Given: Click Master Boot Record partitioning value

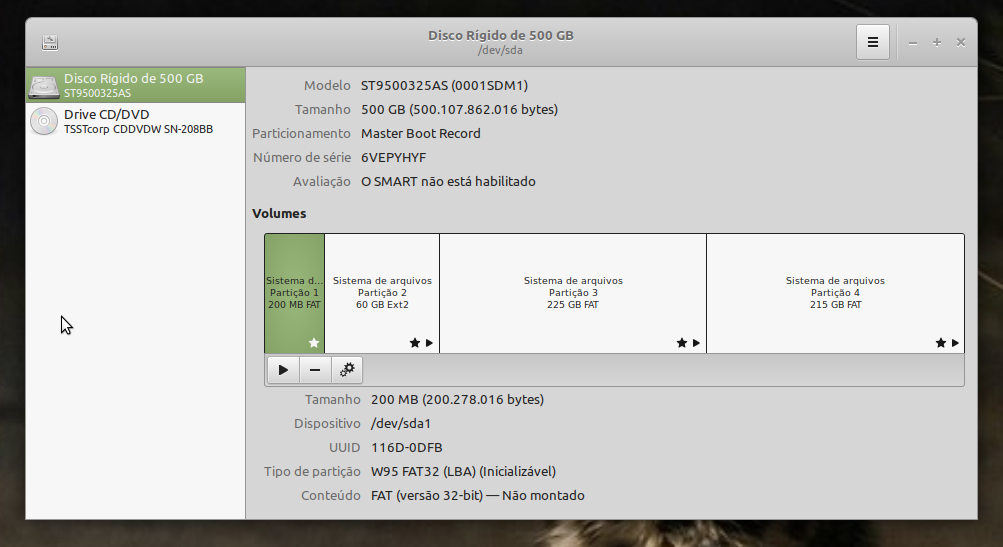Looking at the screenshot, I should pos(420,134).
